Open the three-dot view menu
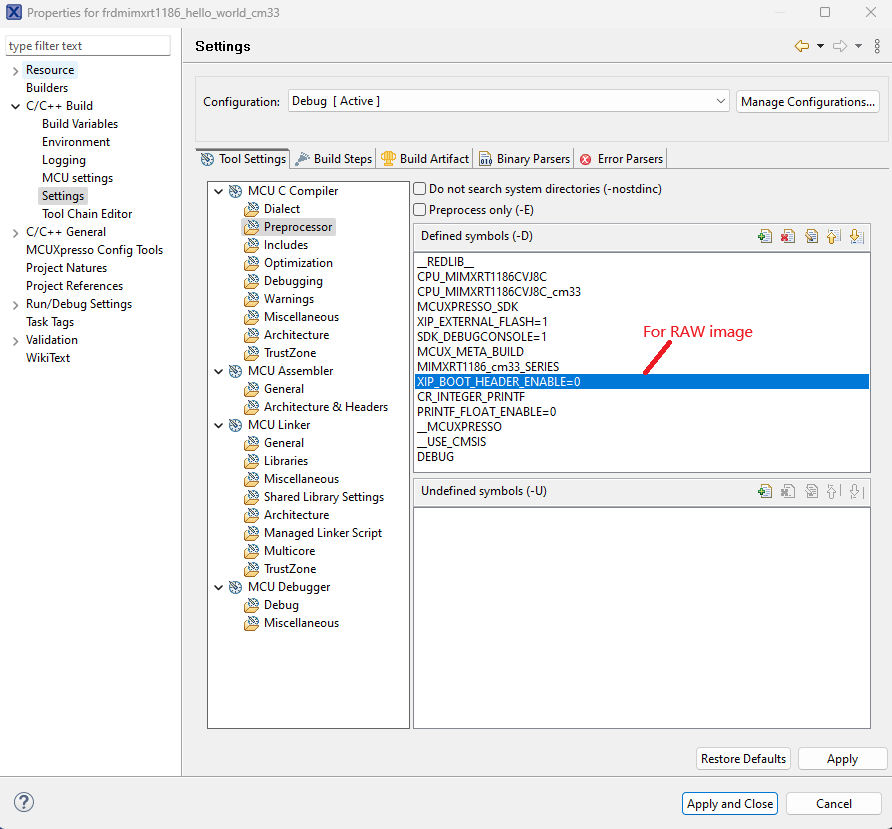 pos(877,46)
